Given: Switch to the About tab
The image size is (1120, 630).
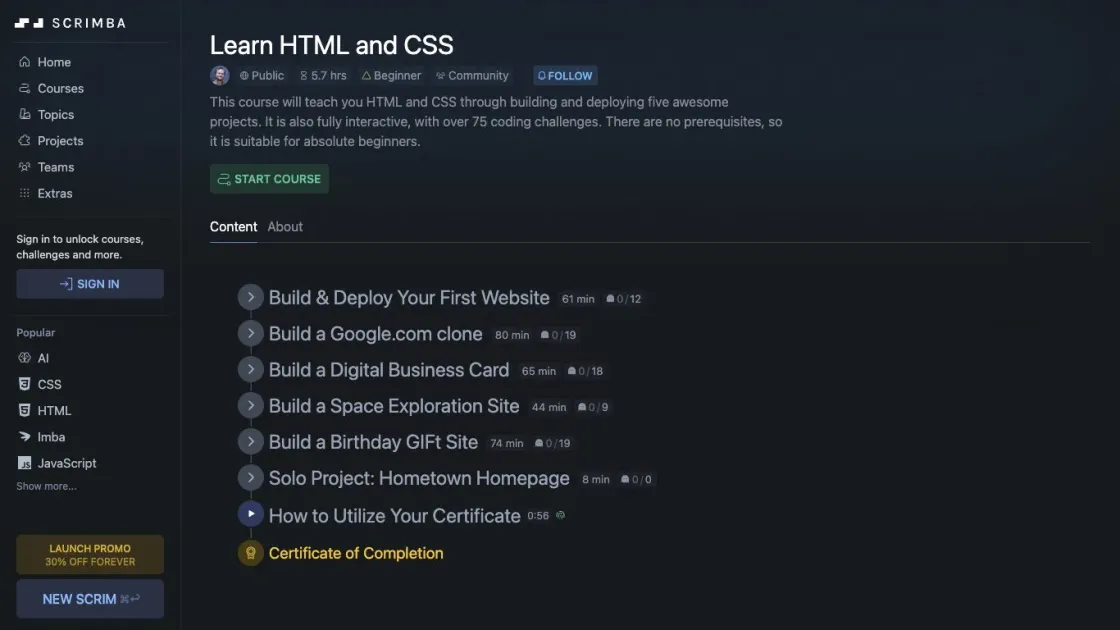Looking at the screenshot, I should point(285,226).
